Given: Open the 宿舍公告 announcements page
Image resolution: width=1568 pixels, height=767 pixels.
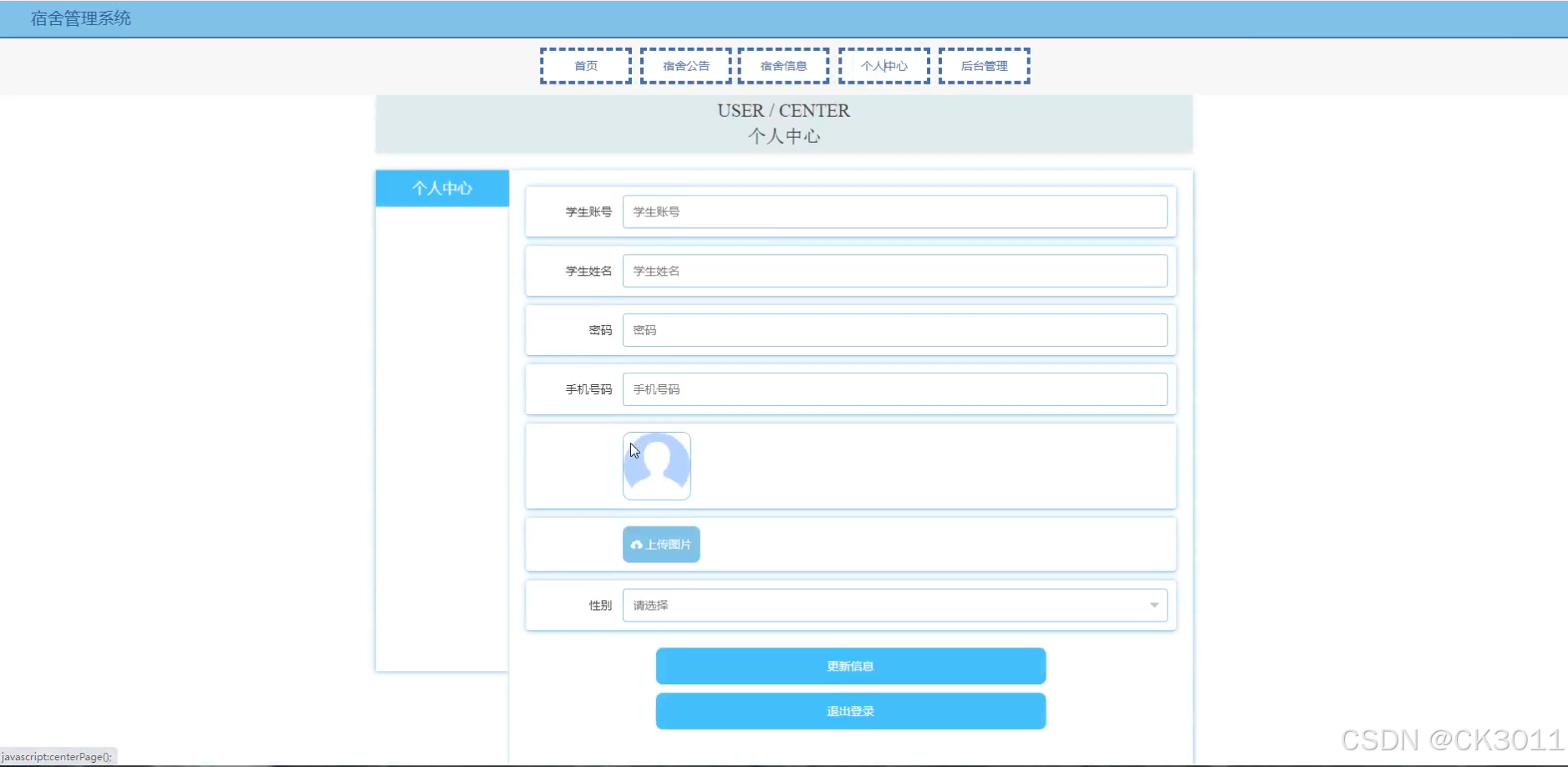Looking at the screenshot, I should click(685, 65).
